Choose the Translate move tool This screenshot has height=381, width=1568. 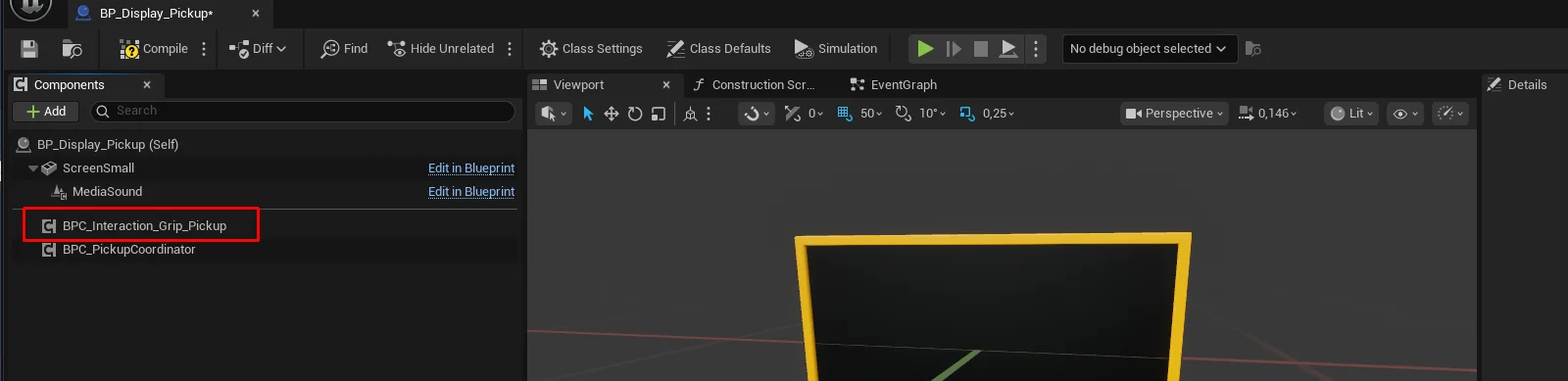pos(612,114)
